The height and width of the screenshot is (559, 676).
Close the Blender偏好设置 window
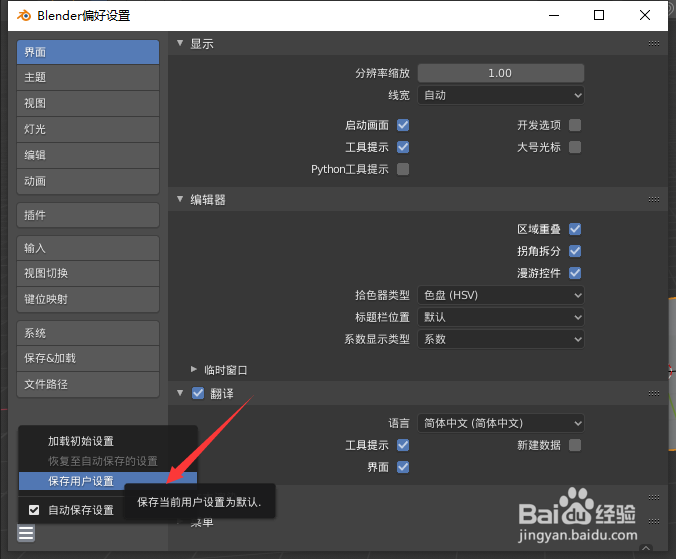[x=645, y=16]
